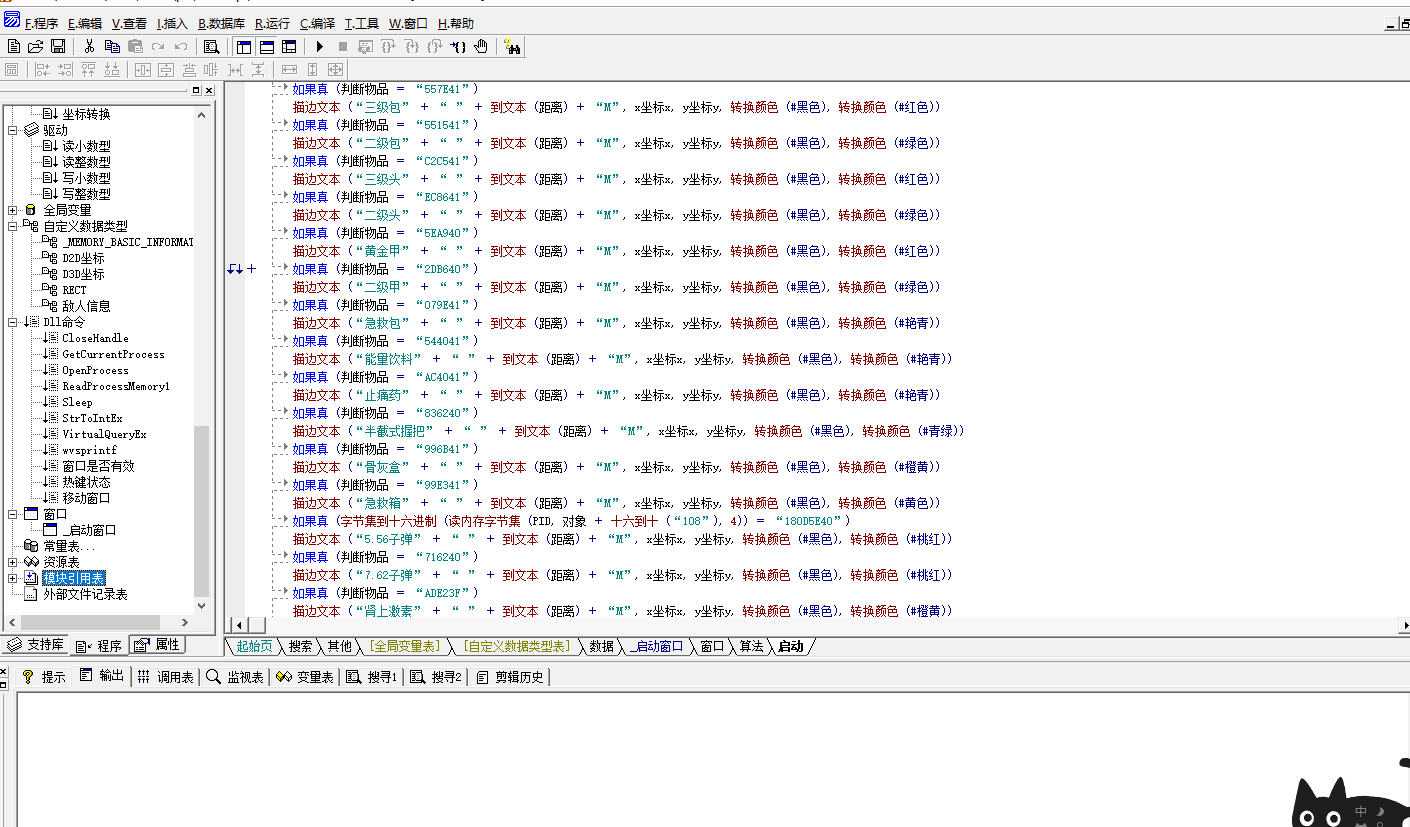Stop execution with the stop icon
Screen dimensions: 1410x827
coord(342,45)
